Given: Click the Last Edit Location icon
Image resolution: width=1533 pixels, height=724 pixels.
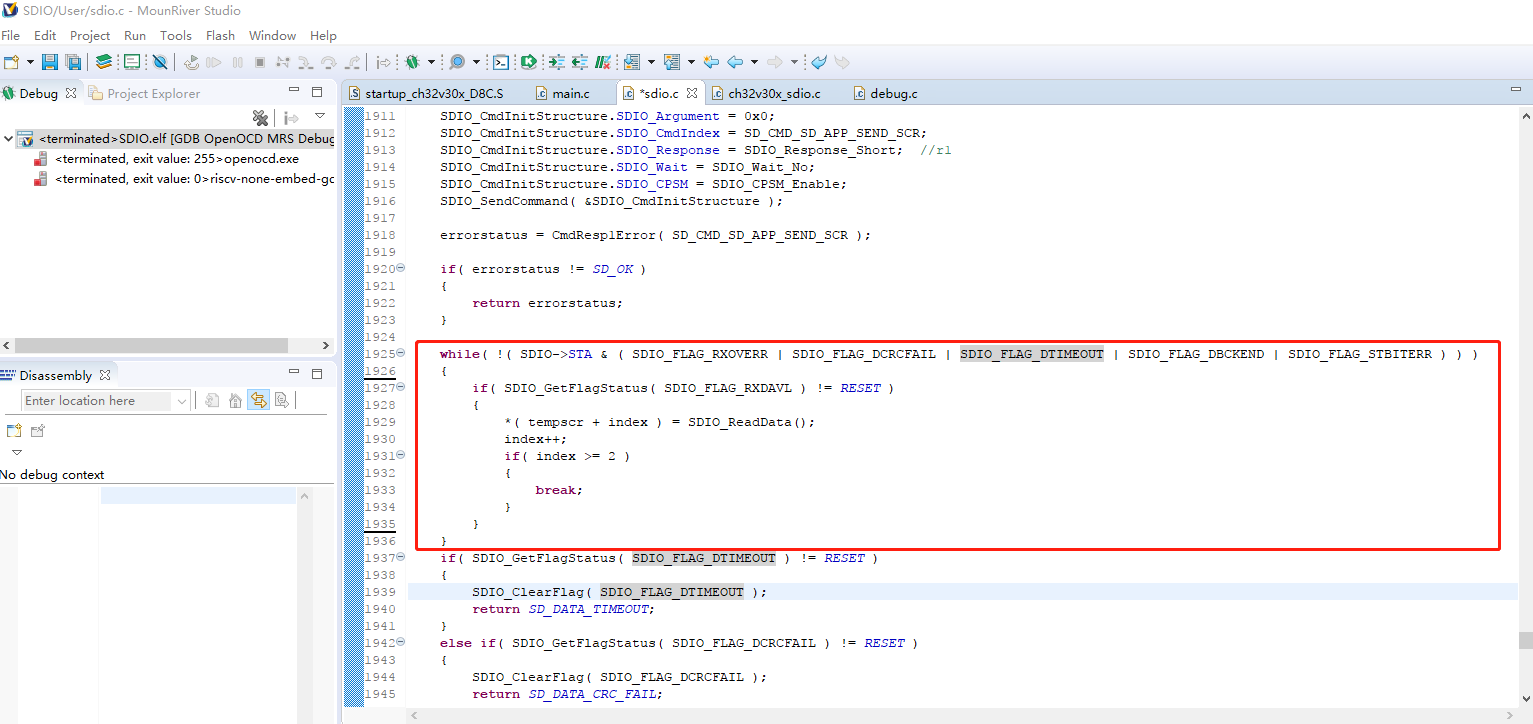Looking at the screenshot, I should 711,62.
